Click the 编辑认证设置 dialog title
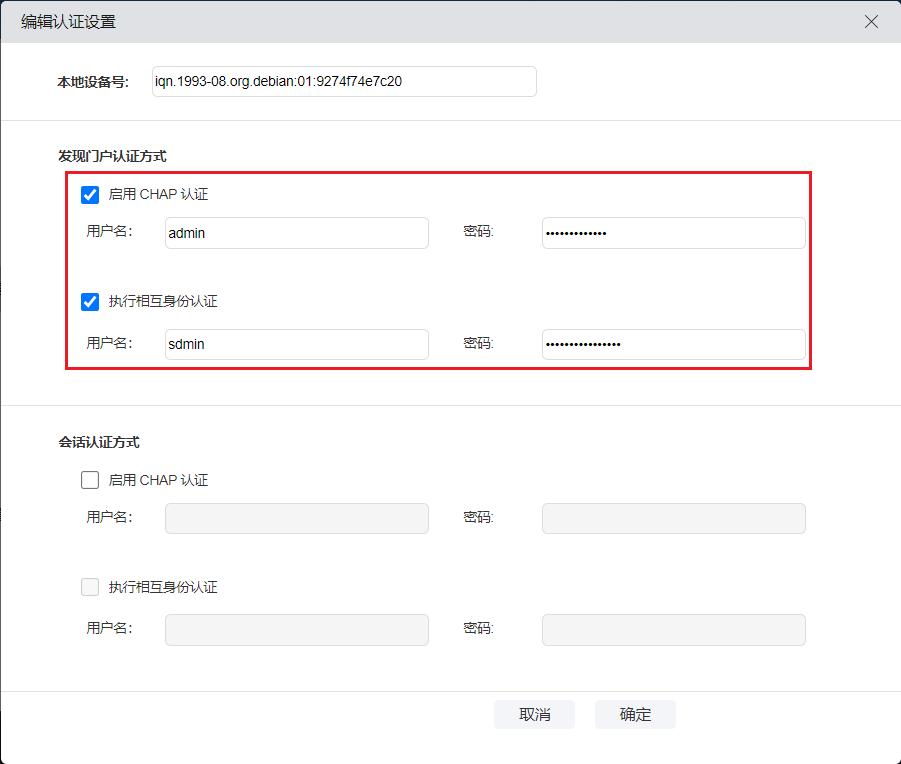Viewport: 901px width, 764px height. tap(68, 21)
